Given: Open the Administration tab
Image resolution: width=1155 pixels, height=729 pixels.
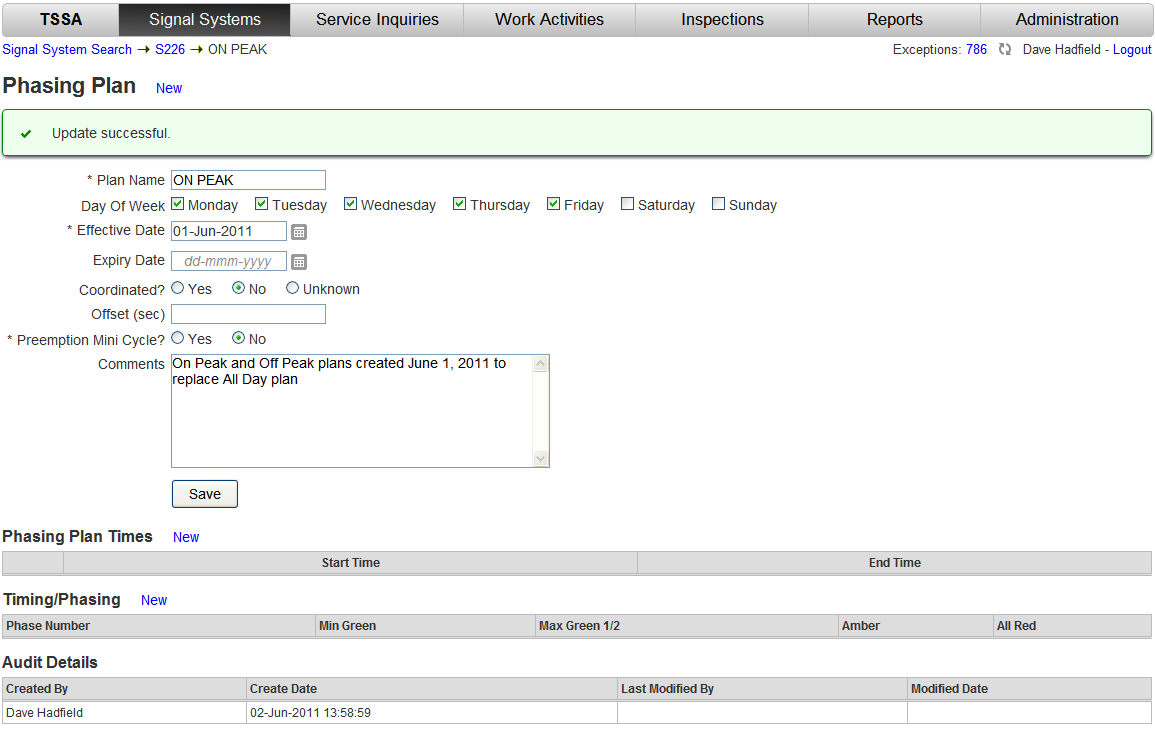Looking at the screenshot, I should point(1067,20).
